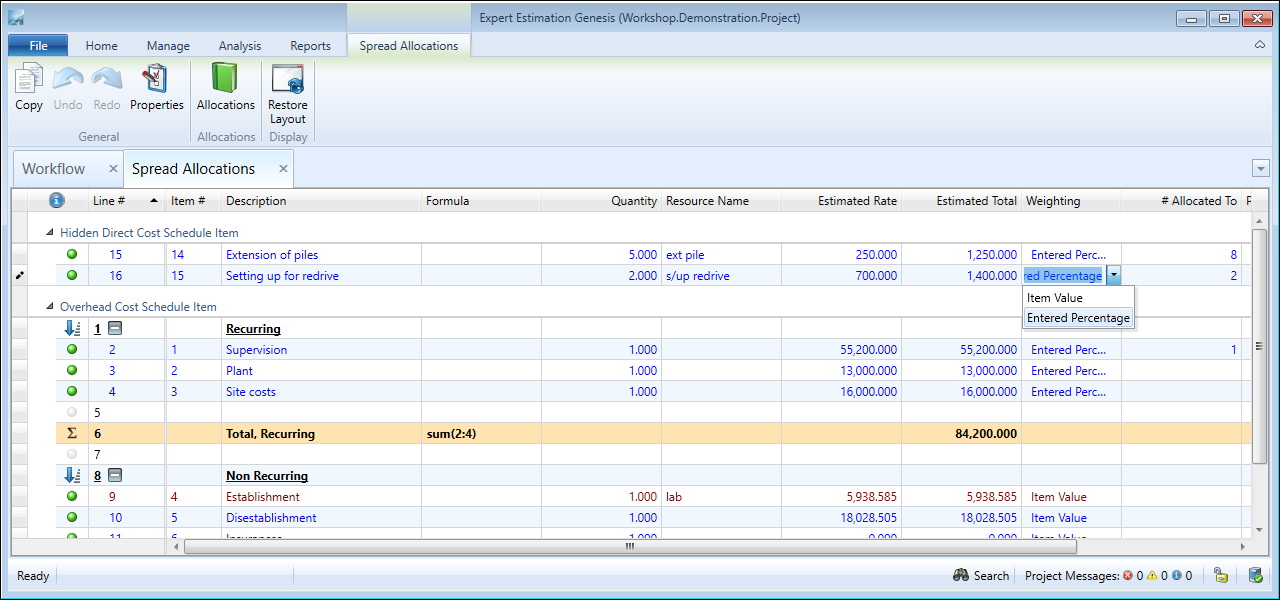Collapse the Overhead Cost Schedule Item group
1280x600 pixels.
point(51,307)
